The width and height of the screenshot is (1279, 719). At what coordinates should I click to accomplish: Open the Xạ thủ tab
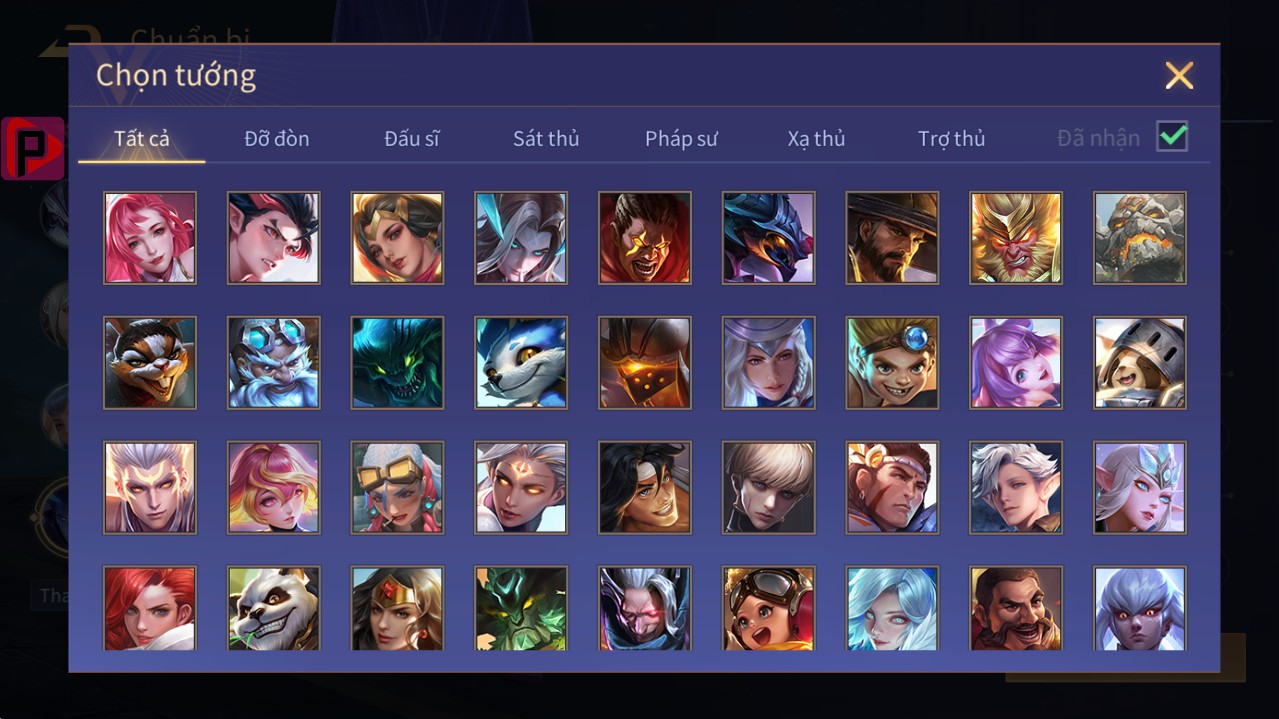(816, 138)
